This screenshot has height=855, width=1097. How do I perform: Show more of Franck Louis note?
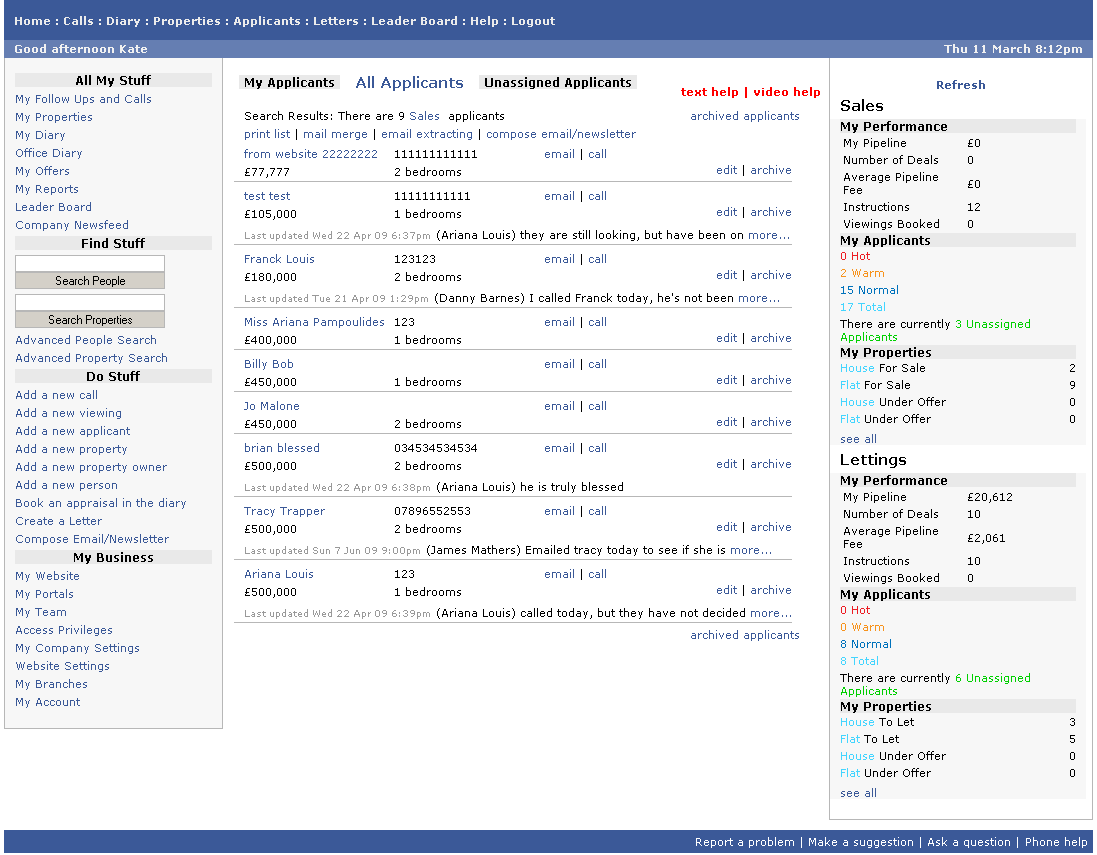tap(758, 299)
